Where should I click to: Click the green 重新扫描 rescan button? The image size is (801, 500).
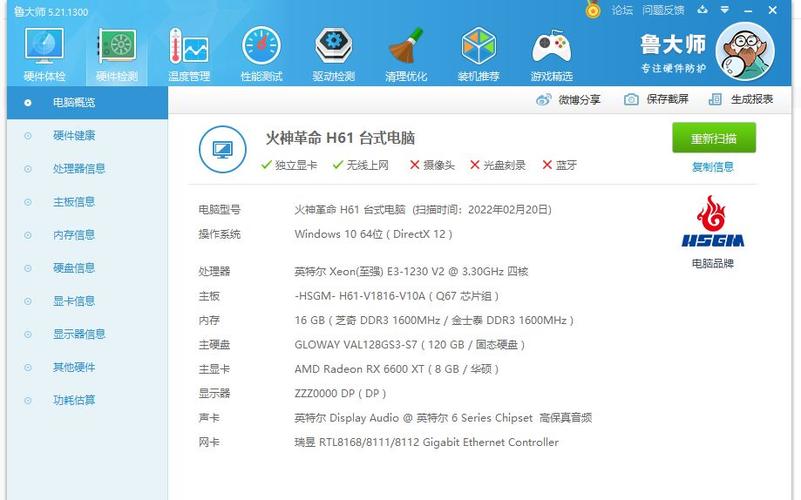point(714,137)
